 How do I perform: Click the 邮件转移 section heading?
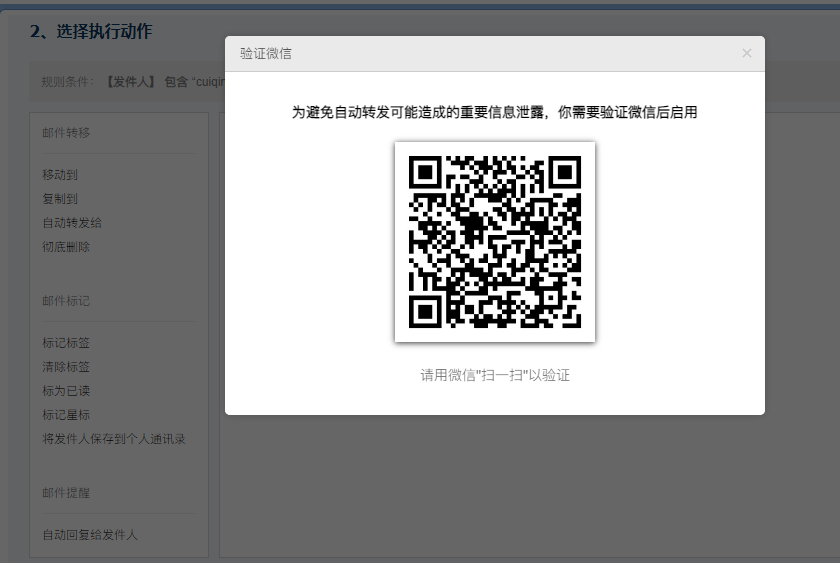(66, 132)
